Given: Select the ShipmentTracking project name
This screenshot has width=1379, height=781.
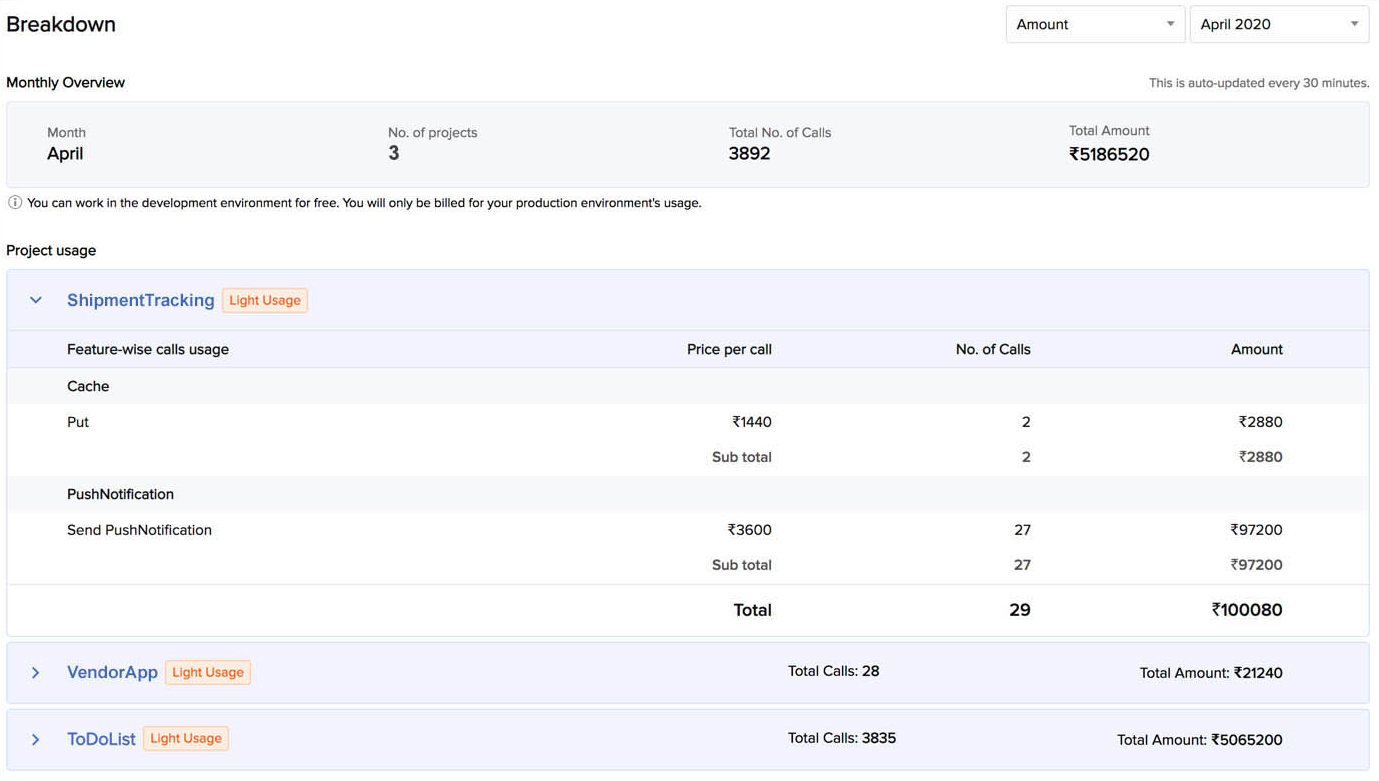Looking at the screenshot, I should 140,299.
